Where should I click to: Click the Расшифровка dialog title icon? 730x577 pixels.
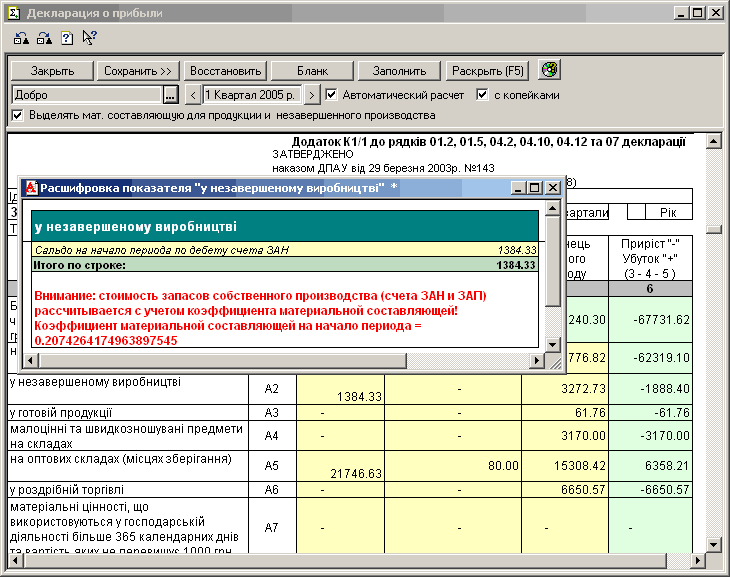click(x=31, y=188)
